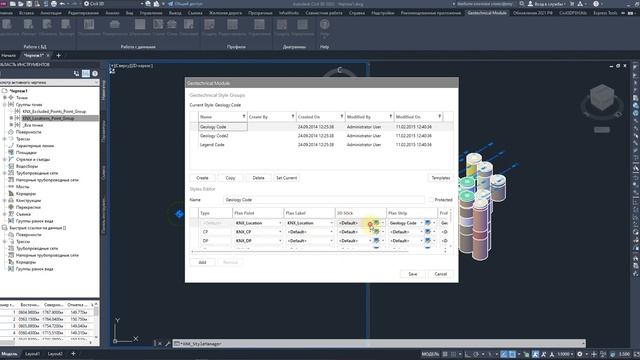Click the Add button below styles grid
640x360 pixels.
coord(202,262)
